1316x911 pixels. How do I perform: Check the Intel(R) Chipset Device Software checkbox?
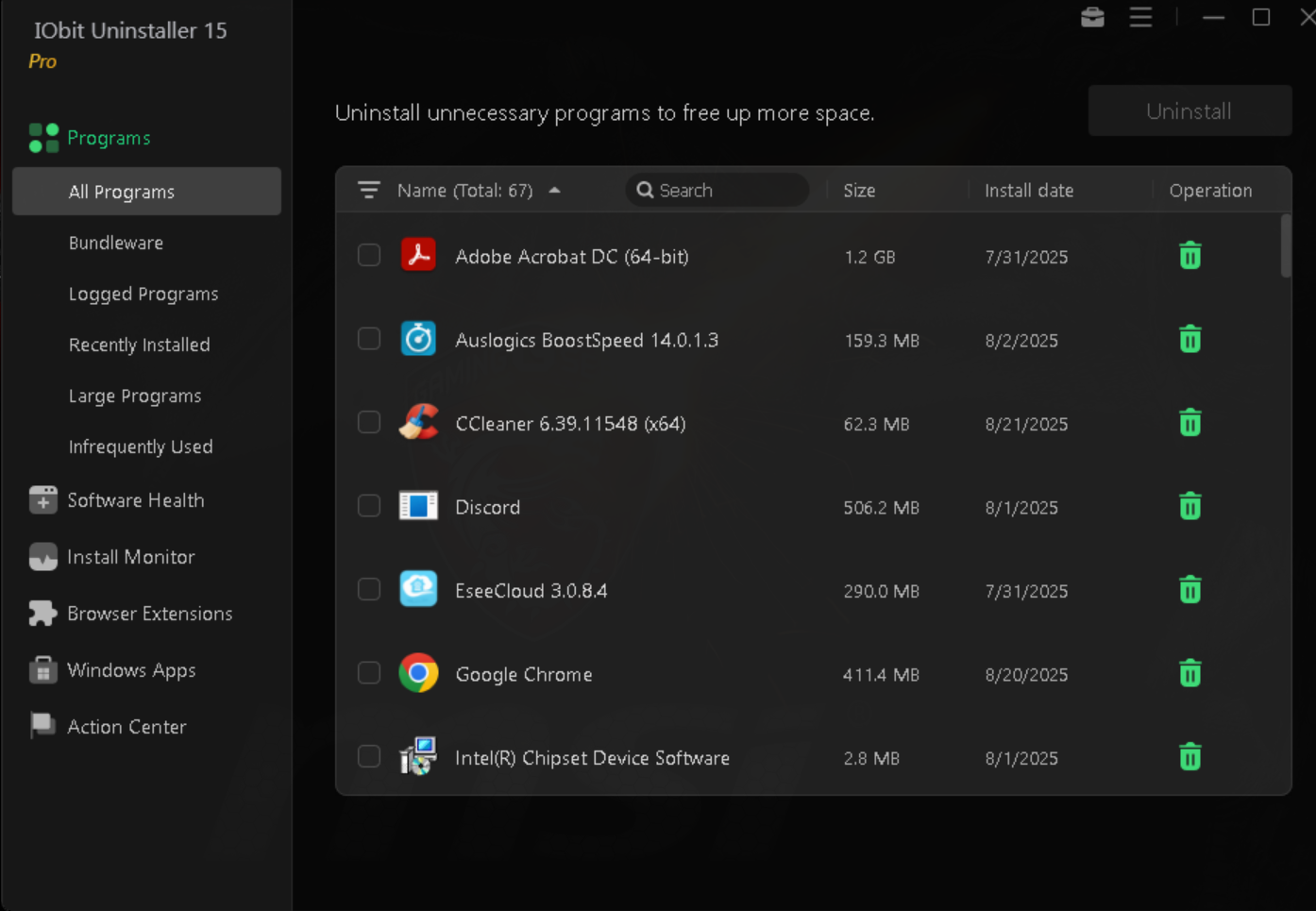[369, 756]
